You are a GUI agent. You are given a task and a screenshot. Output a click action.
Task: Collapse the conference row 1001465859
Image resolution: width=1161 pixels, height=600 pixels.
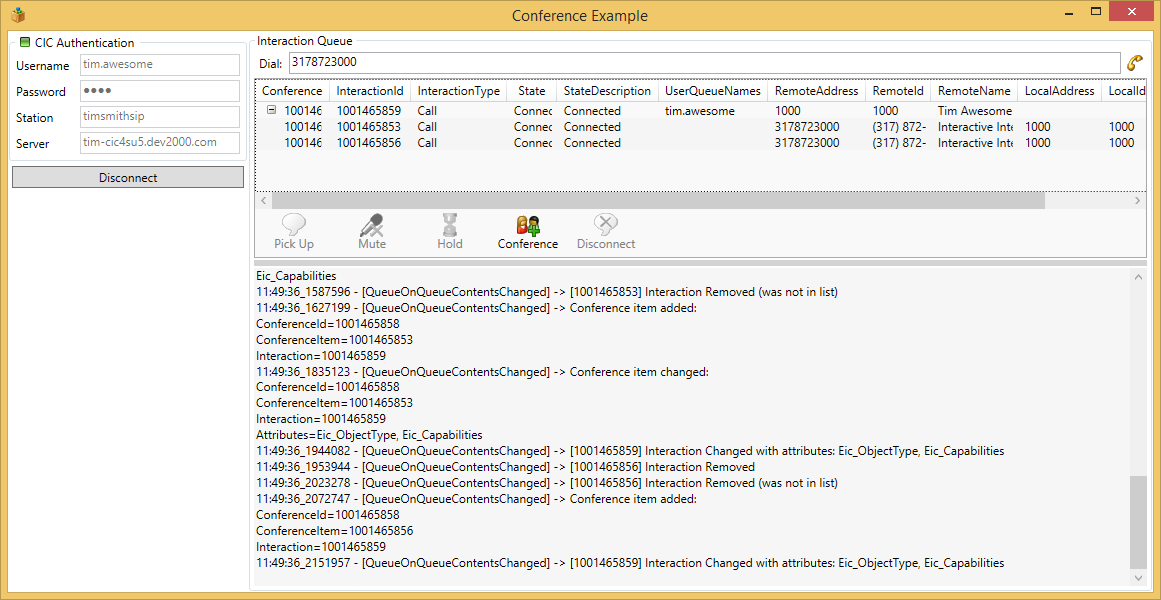click(271, 110)
